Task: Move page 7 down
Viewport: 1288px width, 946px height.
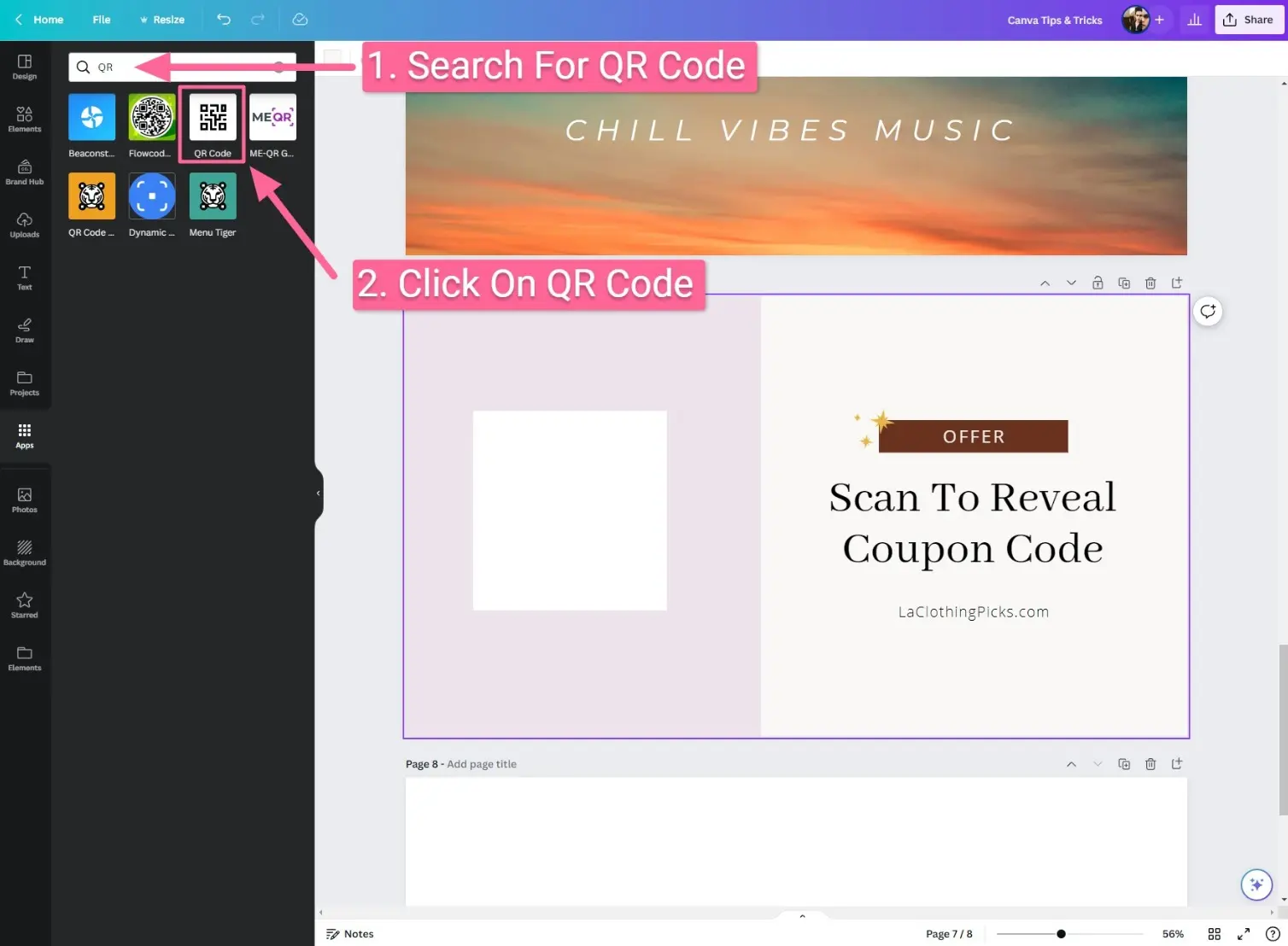Action: [x=1071, y=283]
